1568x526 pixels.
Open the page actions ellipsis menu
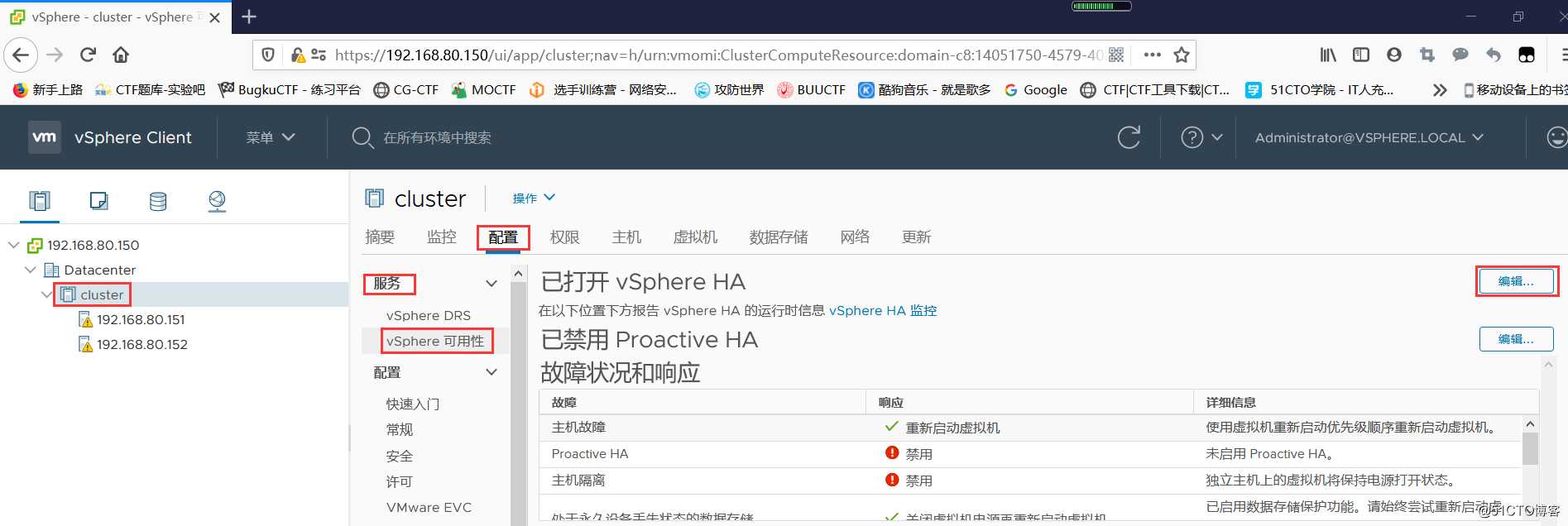pyautogui.click(x=1152, y=55)
